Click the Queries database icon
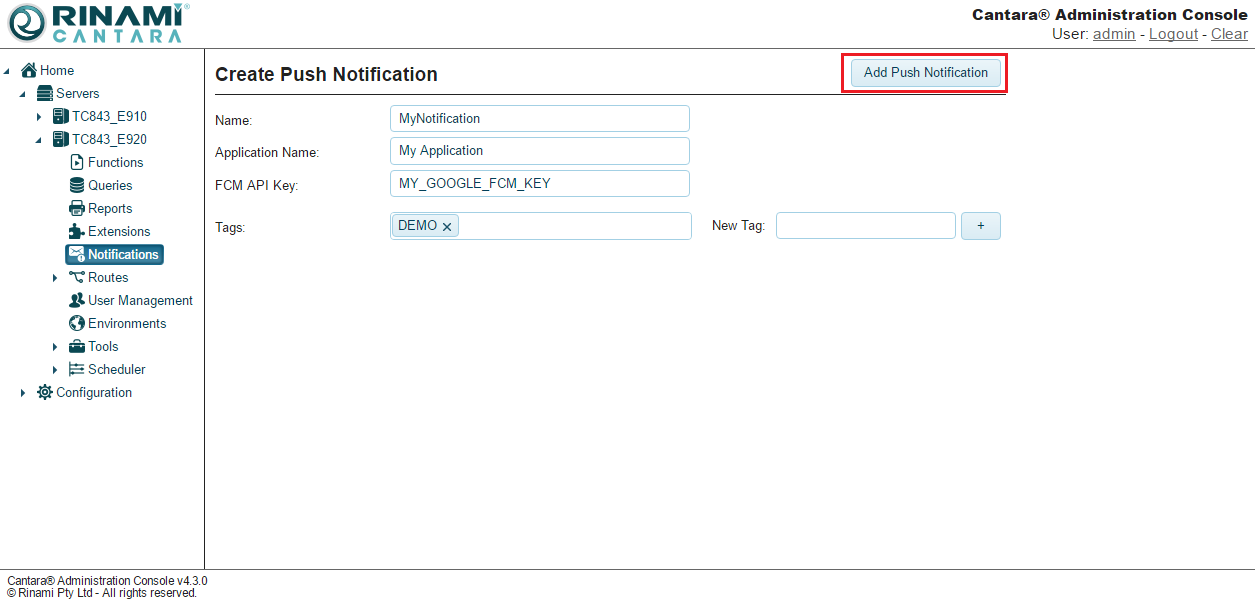The width and height of the screenshot is (1255, 613). tap(77, 185)
